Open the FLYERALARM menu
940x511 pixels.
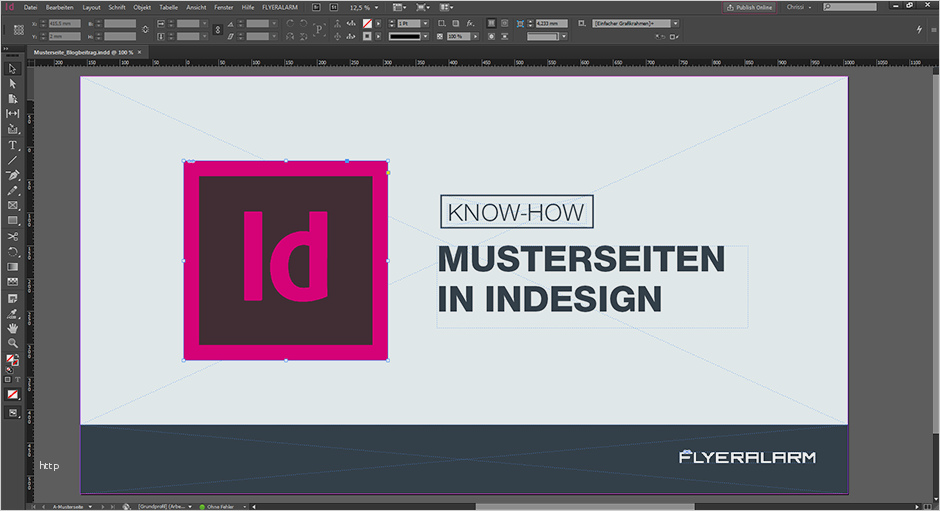280,7
